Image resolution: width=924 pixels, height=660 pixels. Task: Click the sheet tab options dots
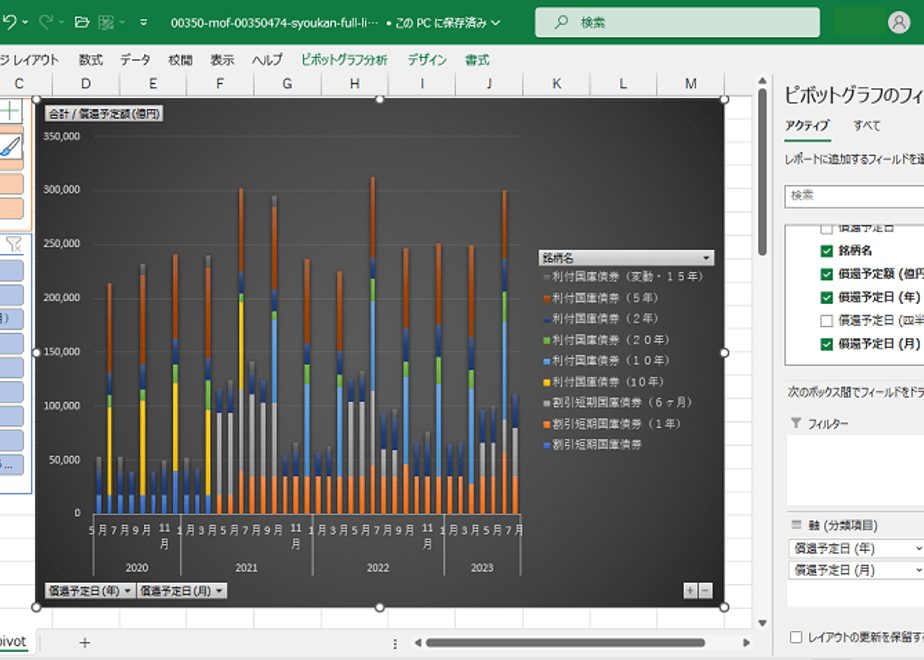coord(395,643)
